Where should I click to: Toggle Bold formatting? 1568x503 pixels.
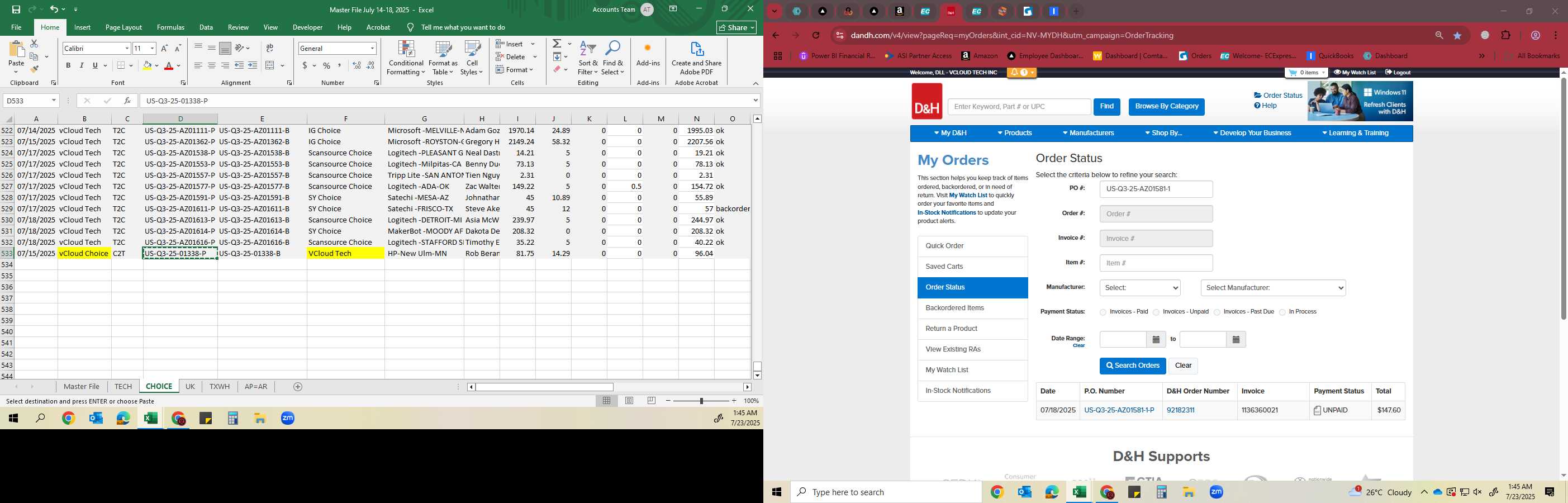[68, 66]
